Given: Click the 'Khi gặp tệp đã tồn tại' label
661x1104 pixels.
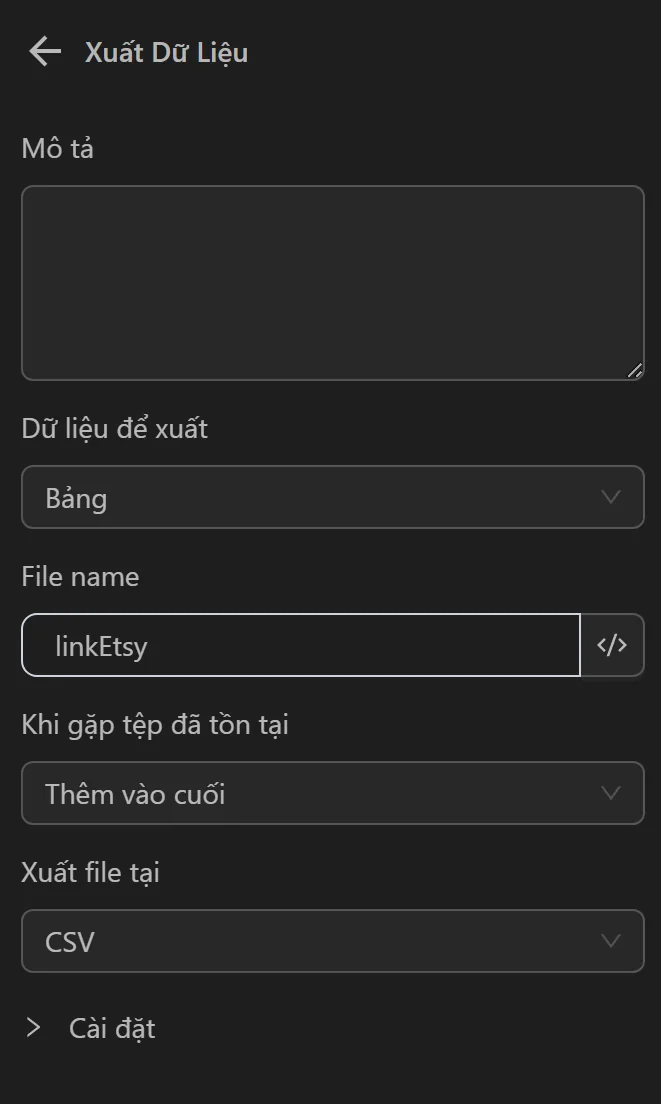Looking at the screenshot, I should click(155, 725).
